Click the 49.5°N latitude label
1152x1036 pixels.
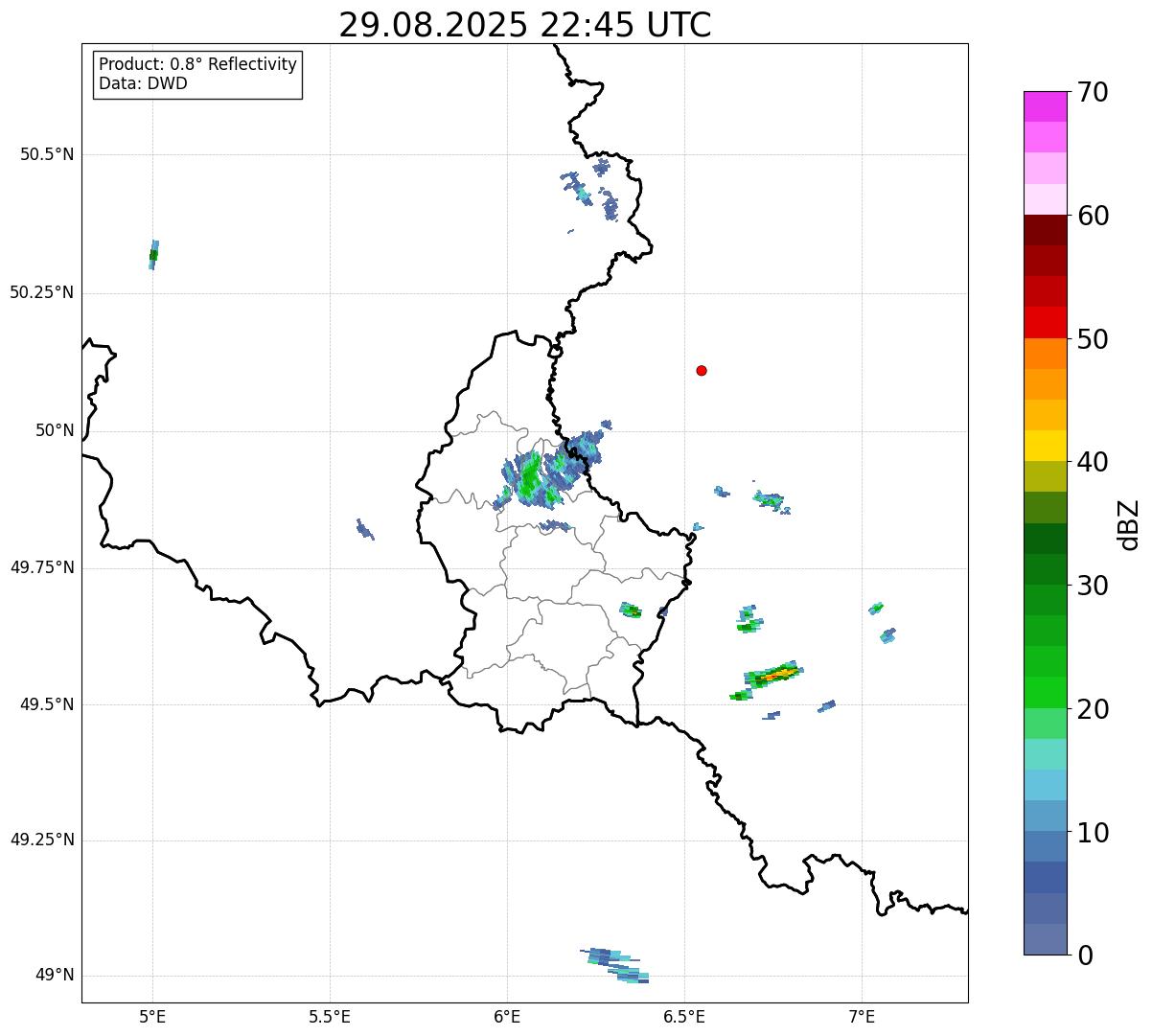coord(47,704)
